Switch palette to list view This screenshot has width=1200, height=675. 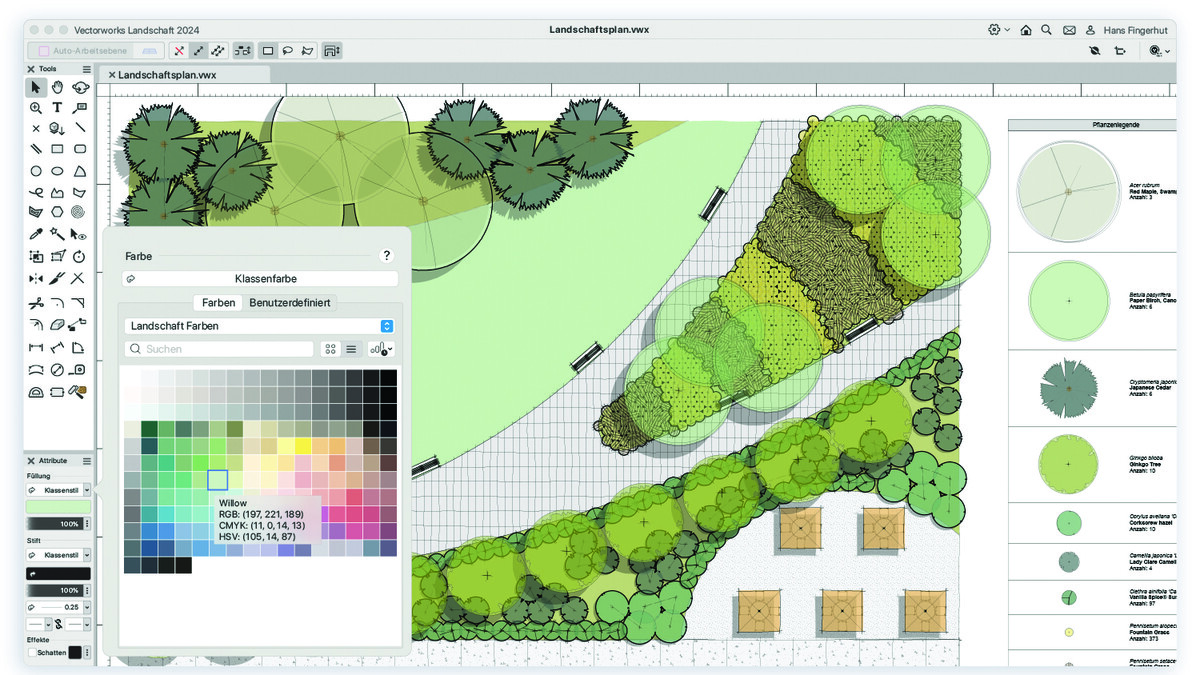pos(351,349)
